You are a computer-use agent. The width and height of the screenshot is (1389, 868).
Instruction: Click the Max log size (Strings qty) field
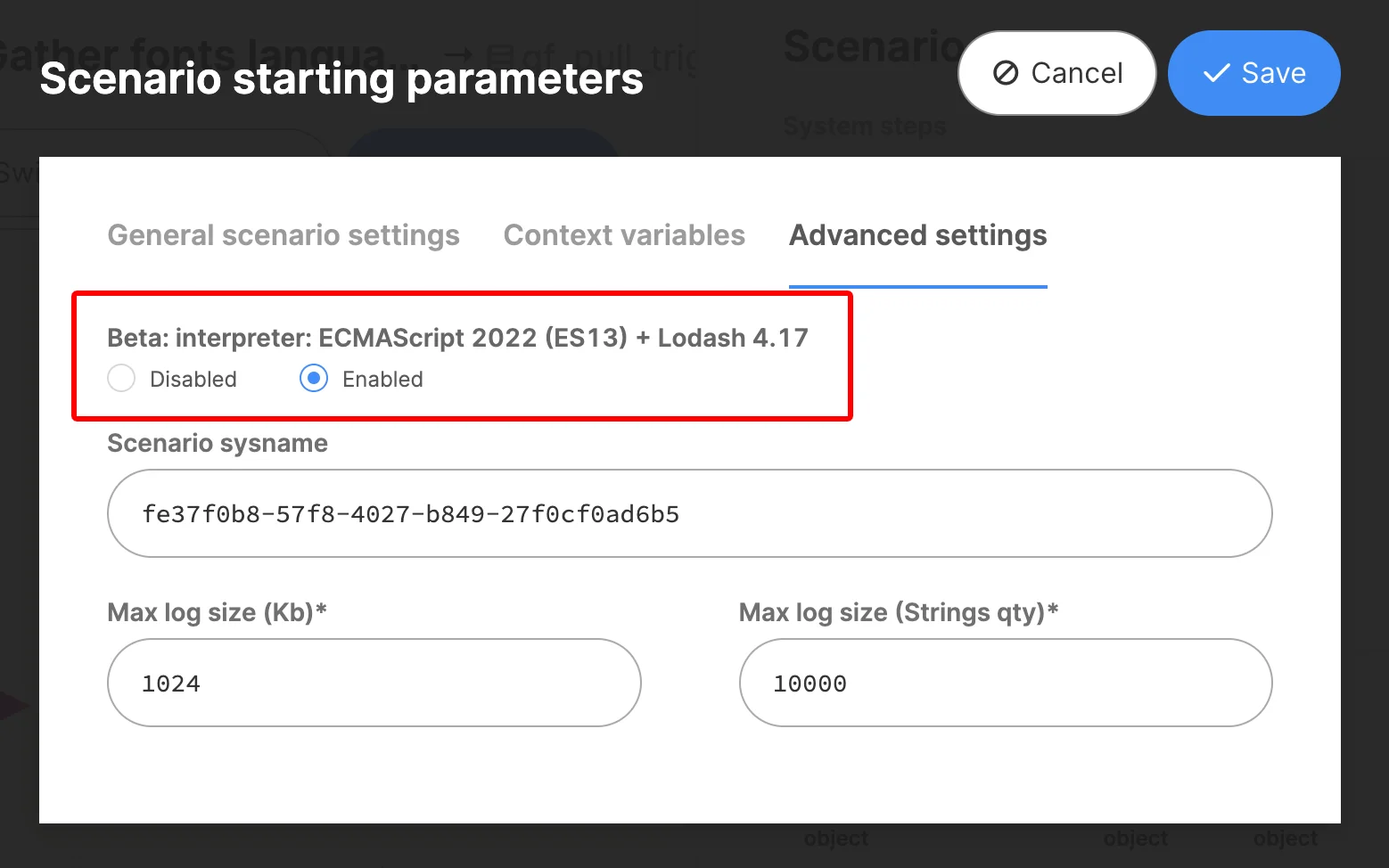1005,684
